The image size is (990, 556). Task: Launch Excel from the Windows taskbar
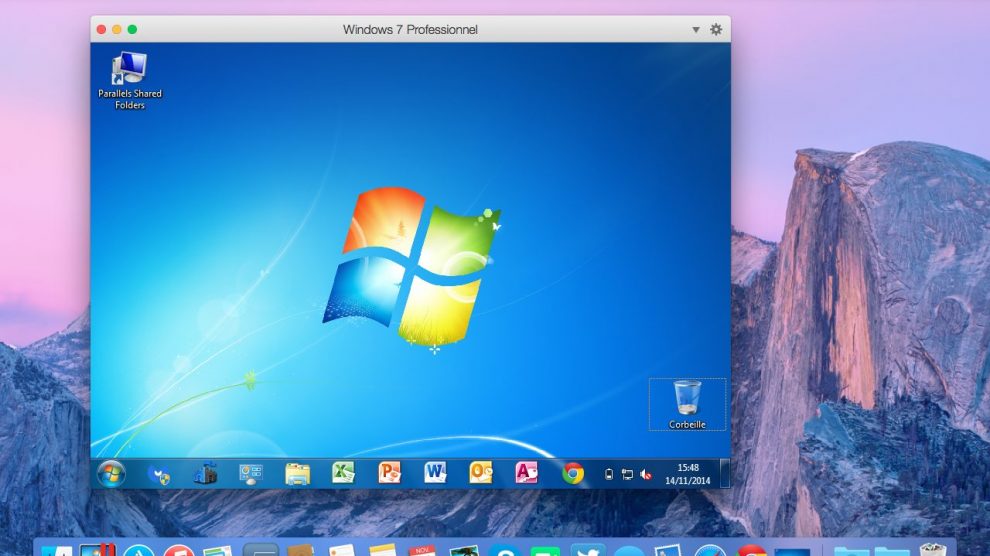tap(343, 473)
